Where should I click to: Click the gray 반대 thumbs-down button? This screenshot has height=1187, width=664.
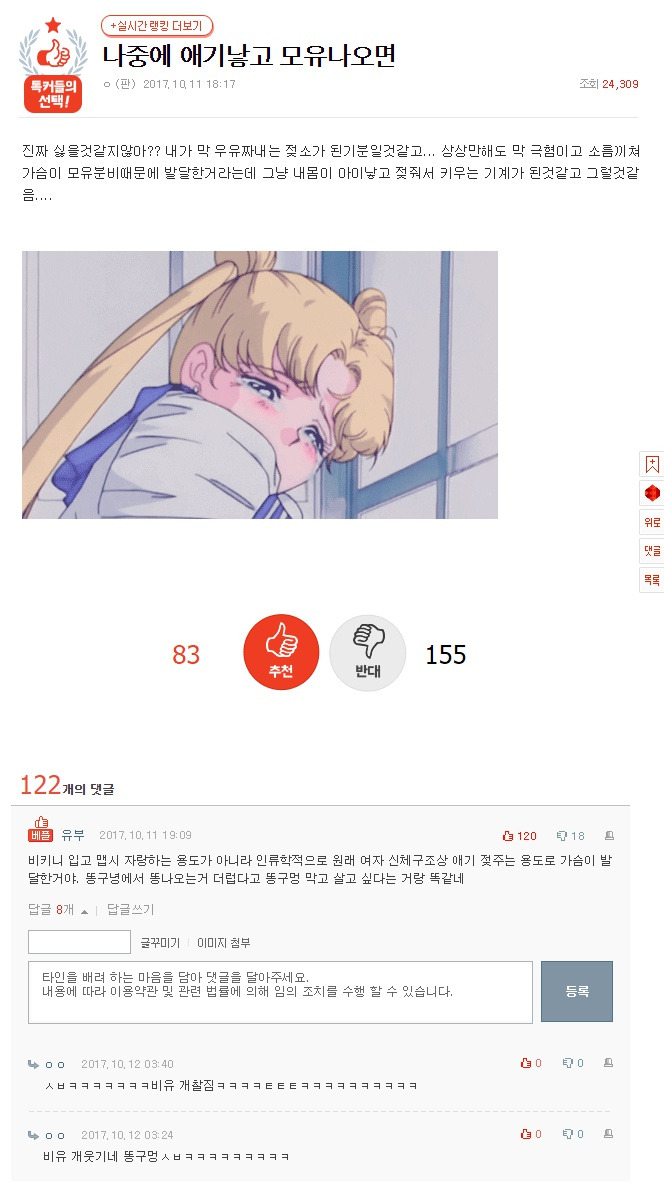(368, 652)
